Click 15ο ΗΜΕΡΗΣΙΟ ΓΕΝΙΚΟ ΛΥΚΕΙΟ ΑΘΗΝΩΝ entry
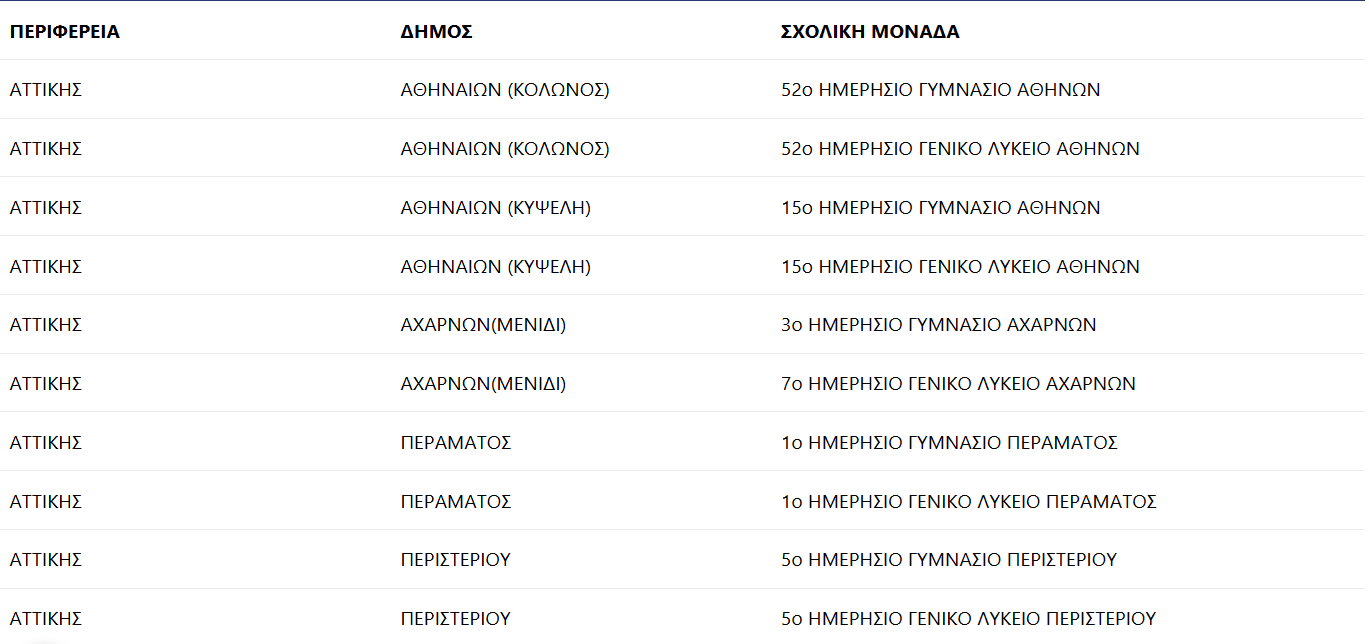 960,267
